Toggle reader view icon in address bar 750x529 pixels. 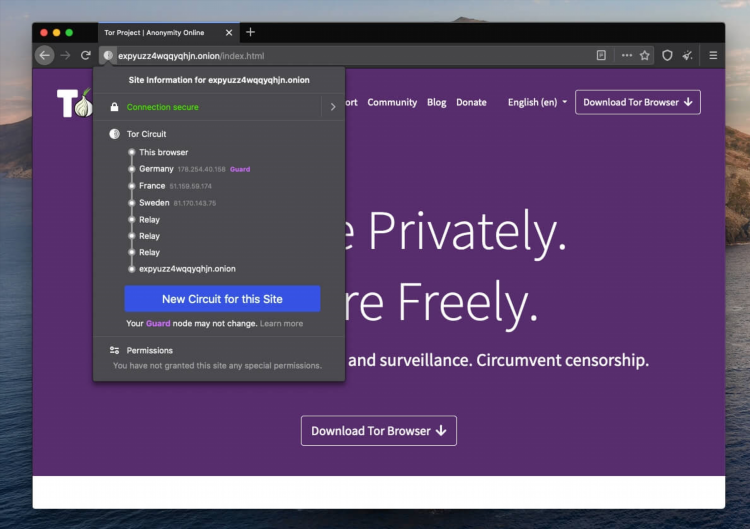[x=601, y=55]
